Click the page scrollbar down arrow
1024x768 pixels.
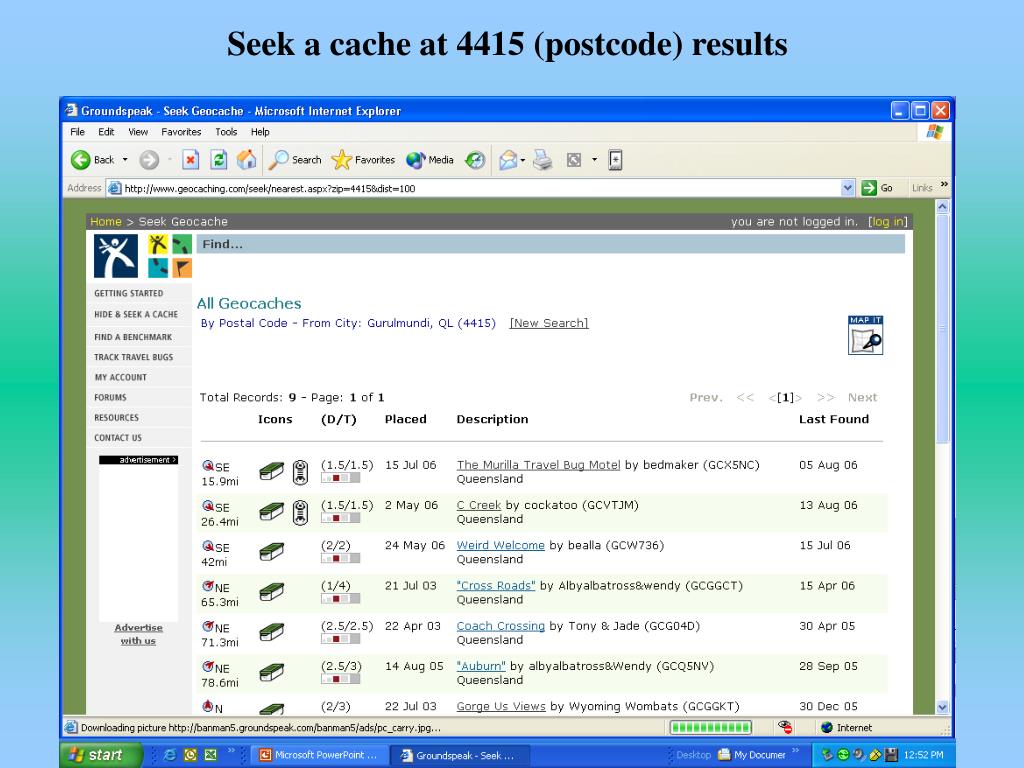(942, 707)
